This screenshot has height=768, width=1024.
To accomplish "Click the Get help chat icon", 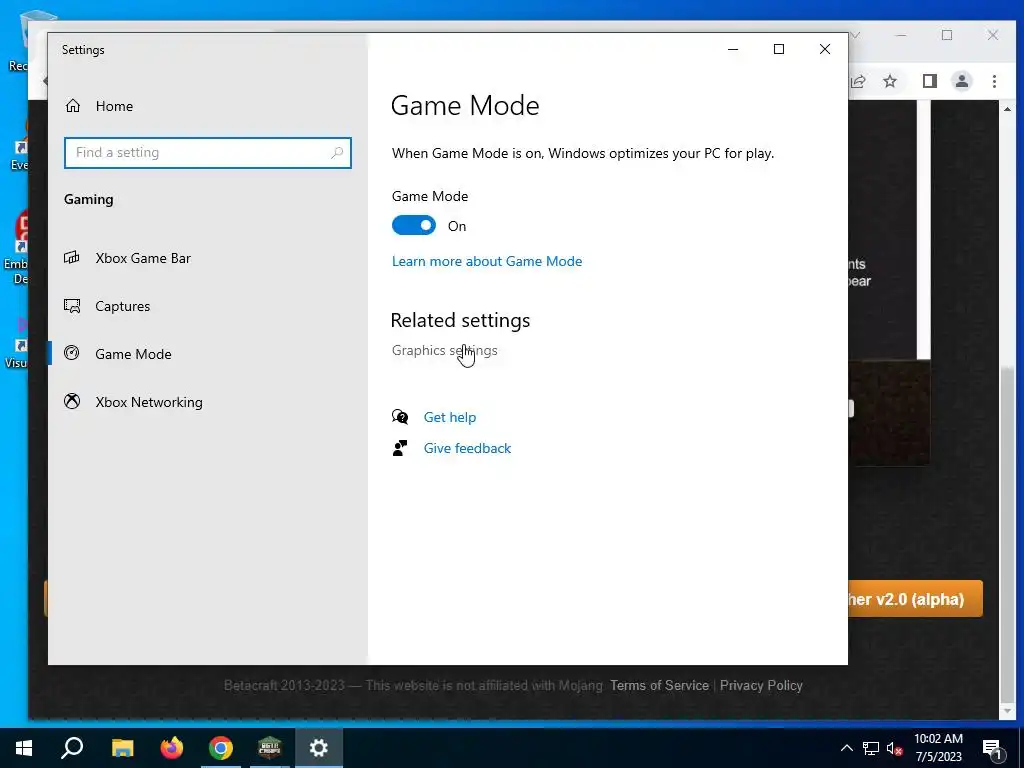I will 400,417.
